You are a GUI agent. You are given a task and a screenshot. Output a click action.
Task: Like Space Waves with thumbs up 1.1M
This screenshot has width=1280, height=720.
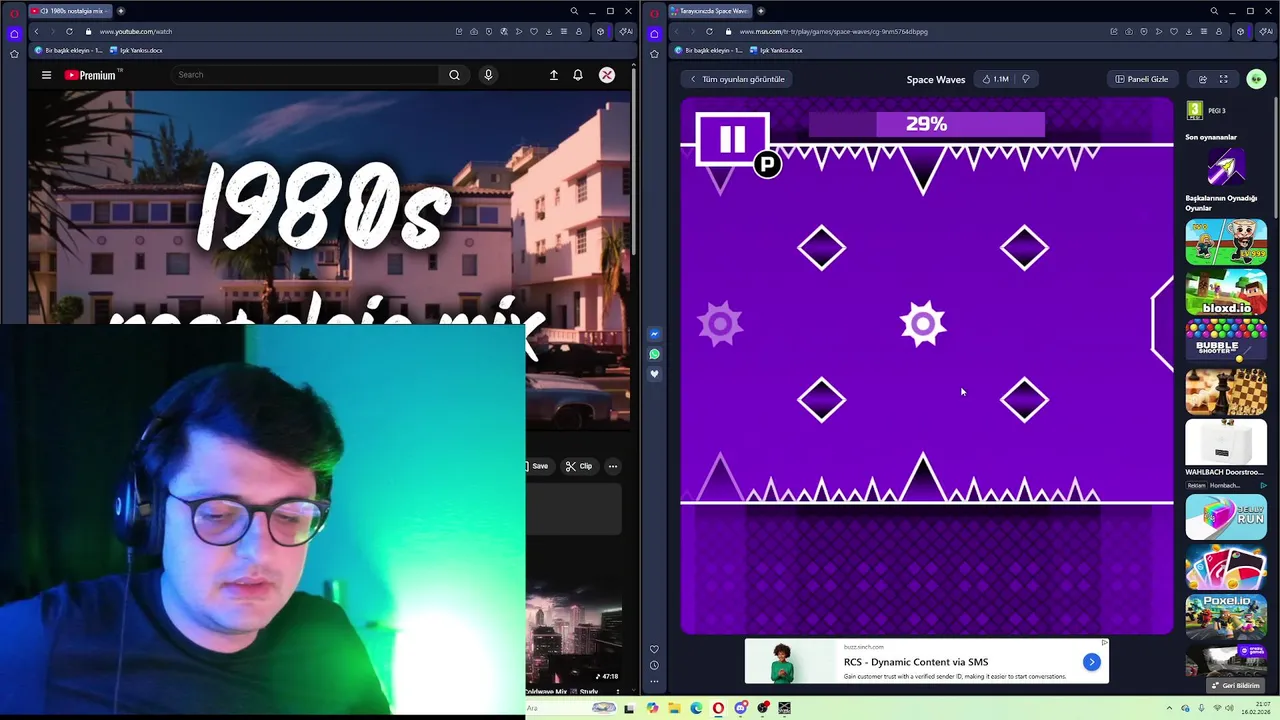[996, 79]
